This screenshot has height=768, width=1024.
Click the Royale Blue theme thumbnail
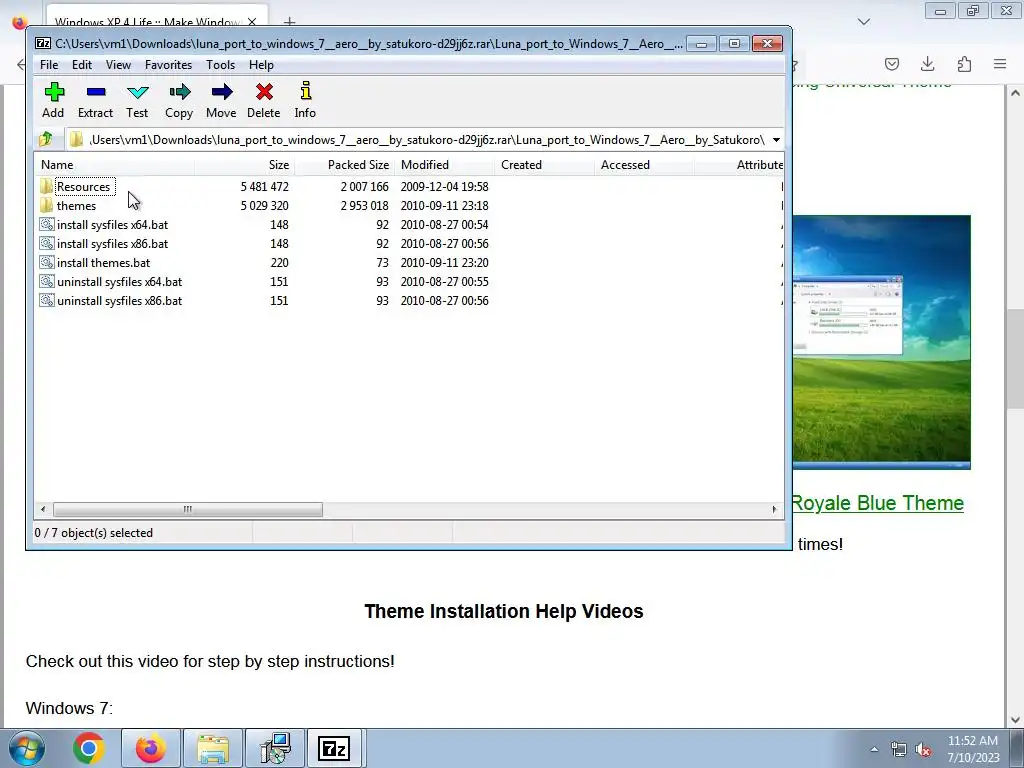pos(882,342)
